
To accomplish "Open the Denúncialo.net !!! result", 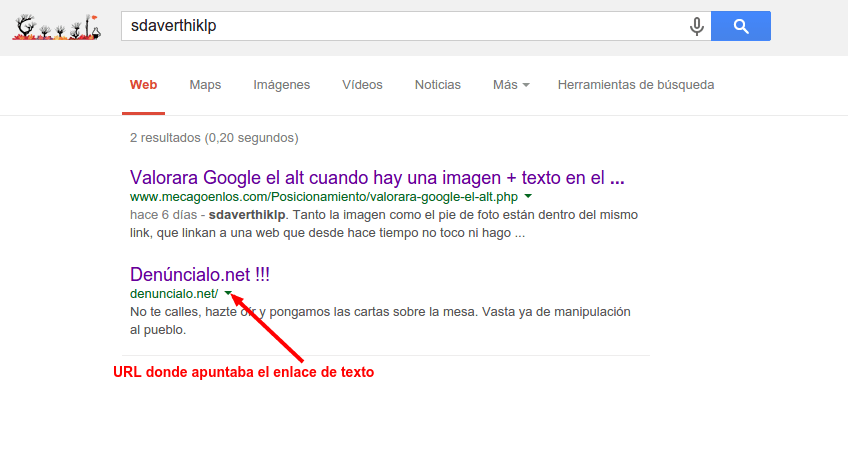I will pos(200,274).
